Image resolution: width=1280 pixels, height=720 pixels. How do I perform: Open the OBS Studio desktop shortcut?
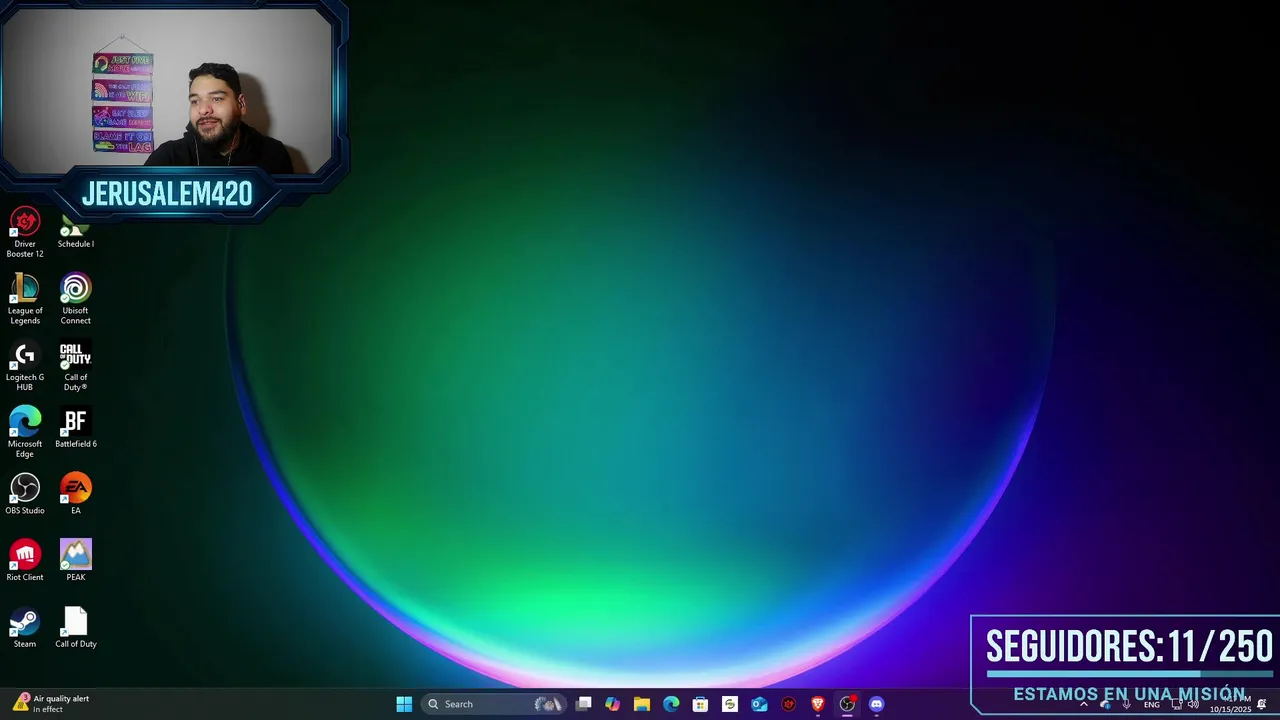[x=25, y=495]
